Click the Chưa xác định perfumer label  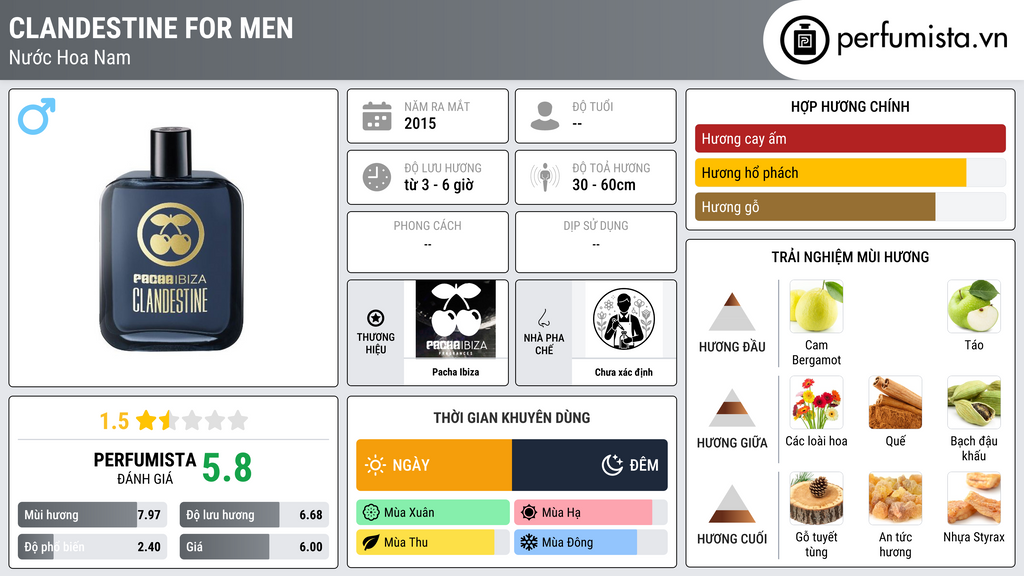tap(624, 372)
